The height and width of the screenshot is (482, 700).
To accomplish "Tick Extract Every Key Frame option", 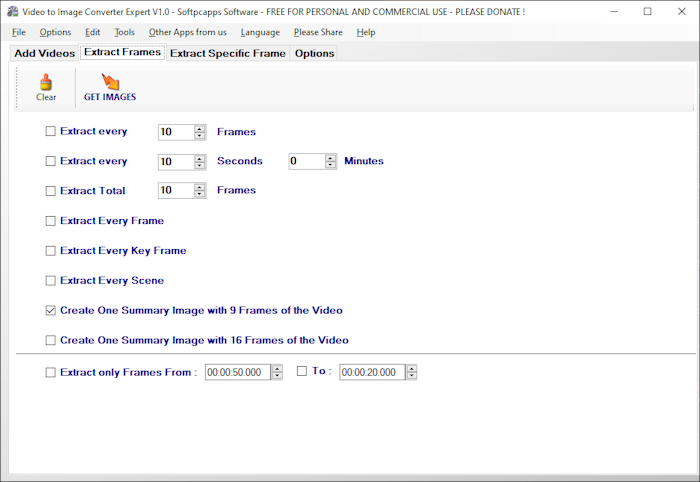I will pos(51,251).
